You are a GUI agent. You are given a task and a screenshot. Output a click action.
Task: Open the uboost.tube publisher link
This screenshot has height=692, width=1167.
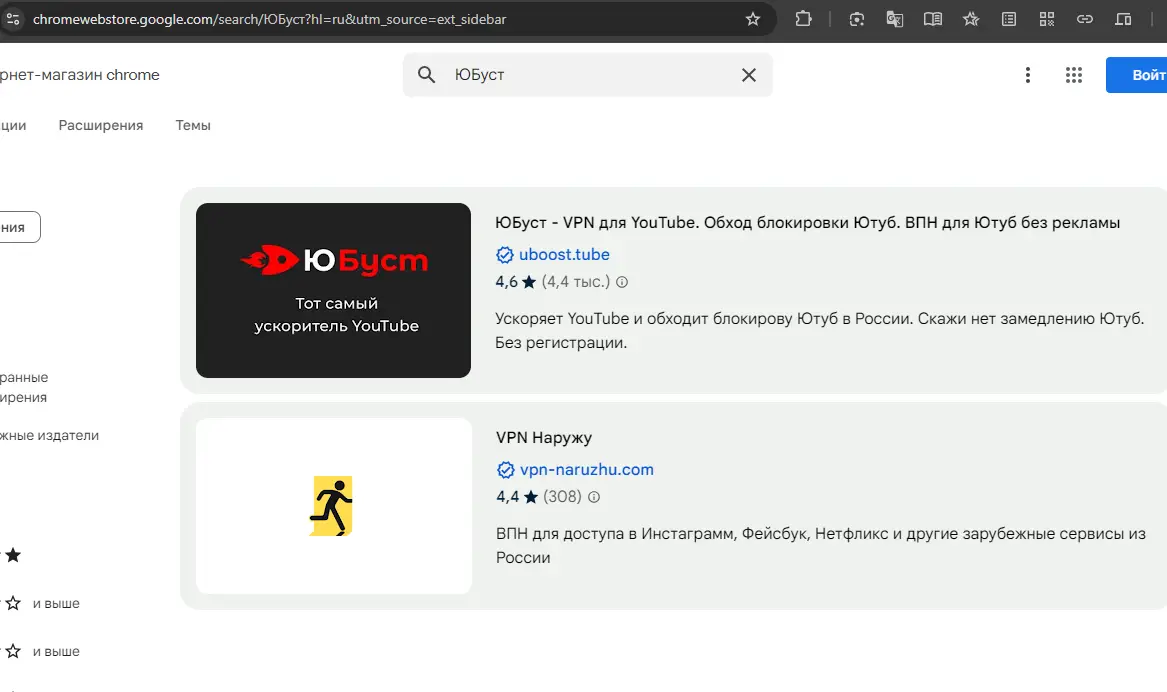564,254
